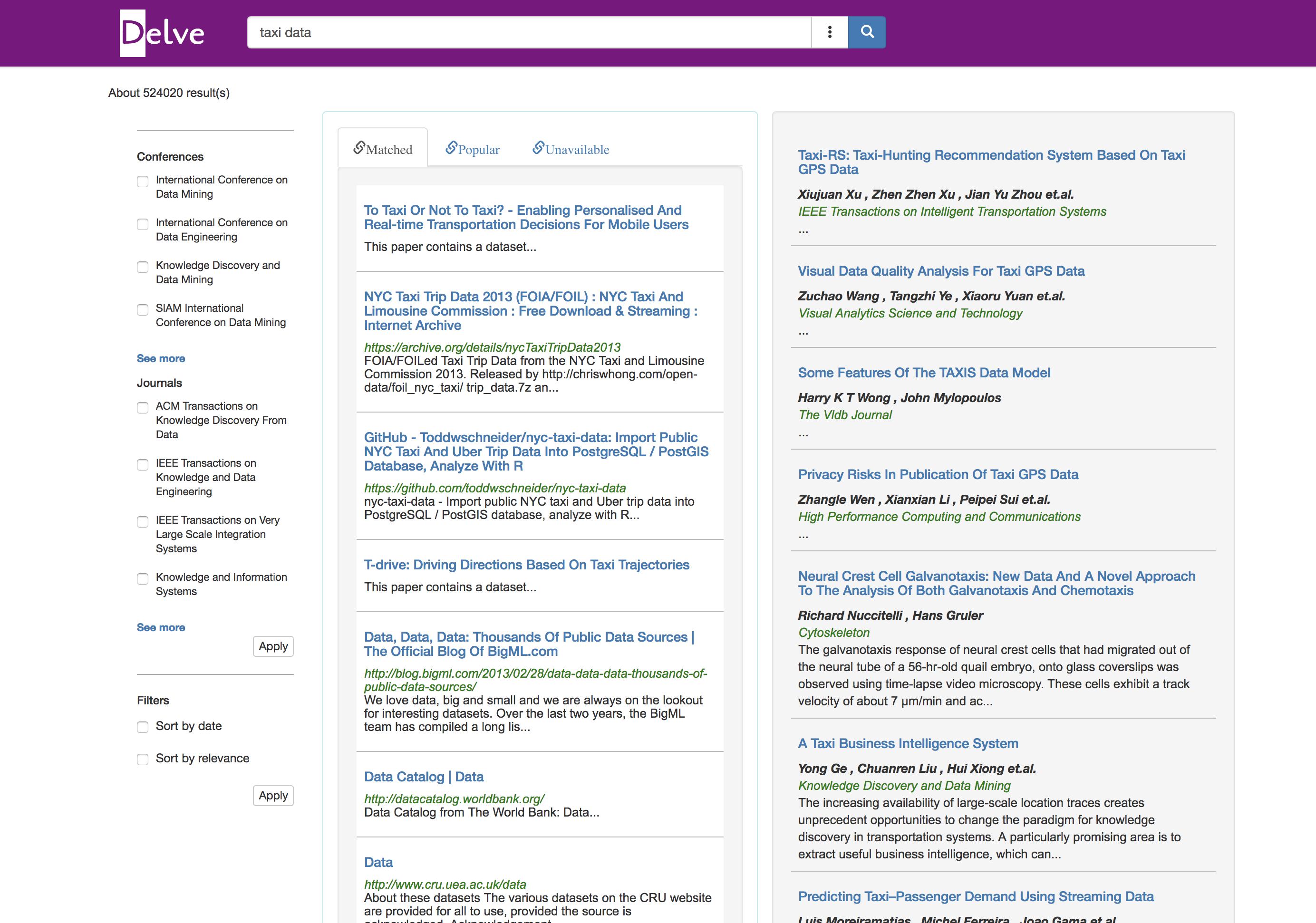Open the three-dot search options menu

(829, 32)
